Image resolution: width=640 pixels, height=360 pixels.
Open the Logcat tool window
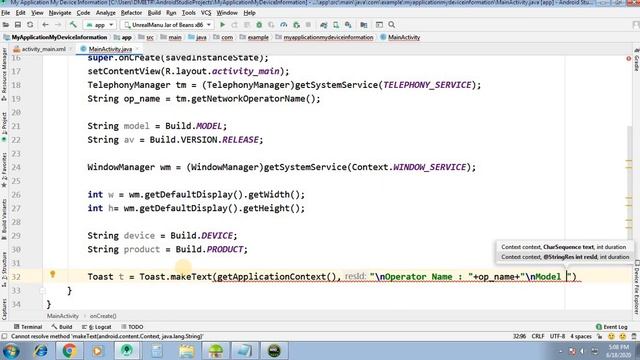[x=97, y=327]
